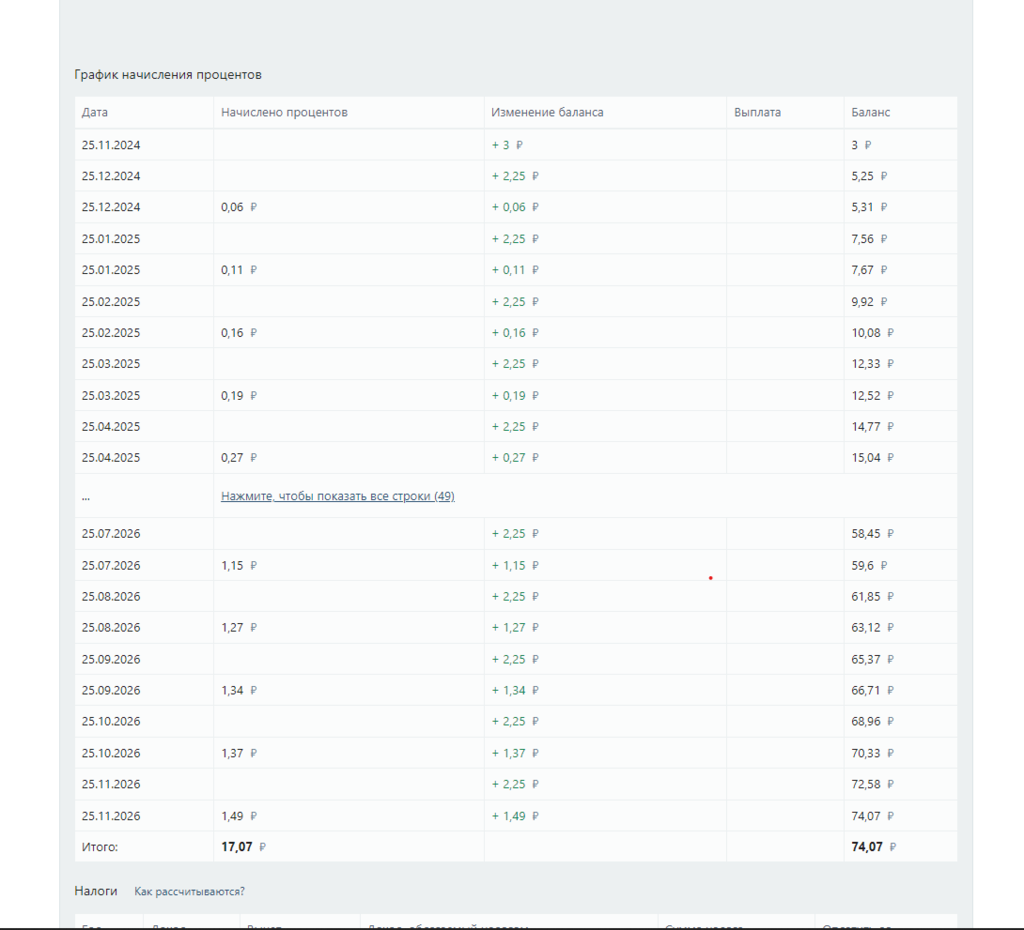Screen dimensions: 1024x930
Task: Click the 'Баланс' column header
Action: pos(870,113)
